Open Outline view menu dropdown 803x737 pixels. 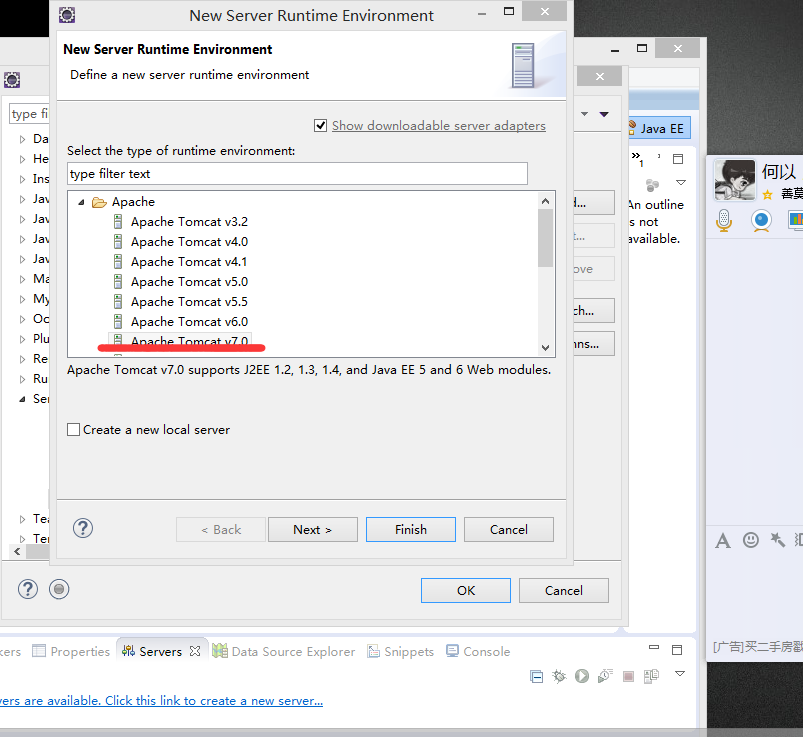(681, 182)
